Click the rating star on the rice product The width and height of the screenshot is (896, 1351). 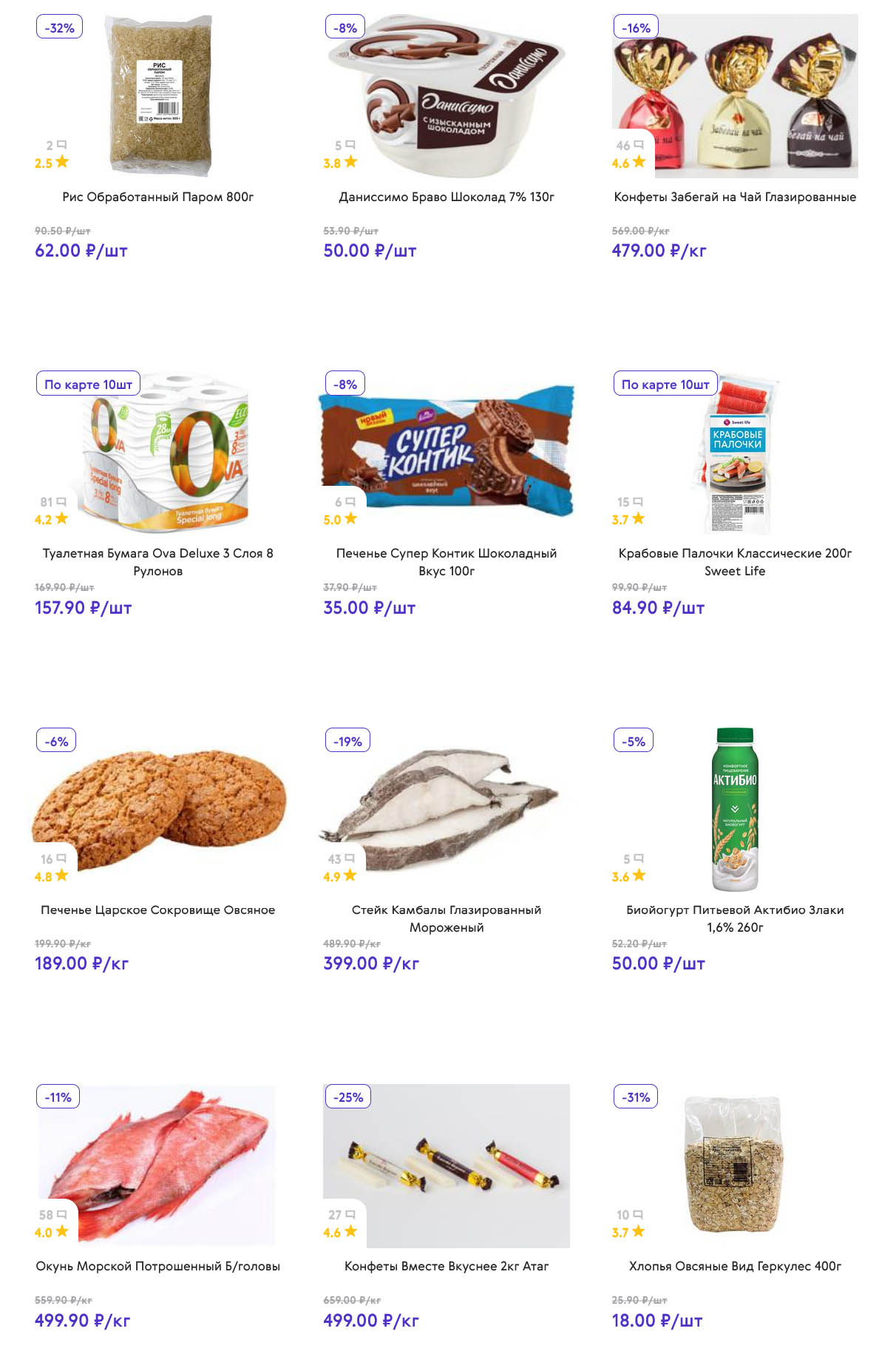62,161
